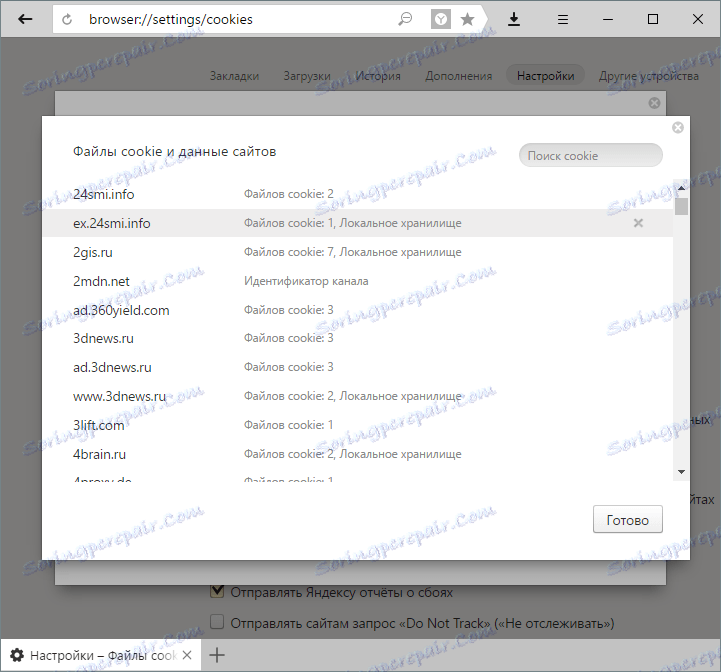Click the cookie list scroll down arrow
Viewport: 721px width, 672px height.
(681, 472)
